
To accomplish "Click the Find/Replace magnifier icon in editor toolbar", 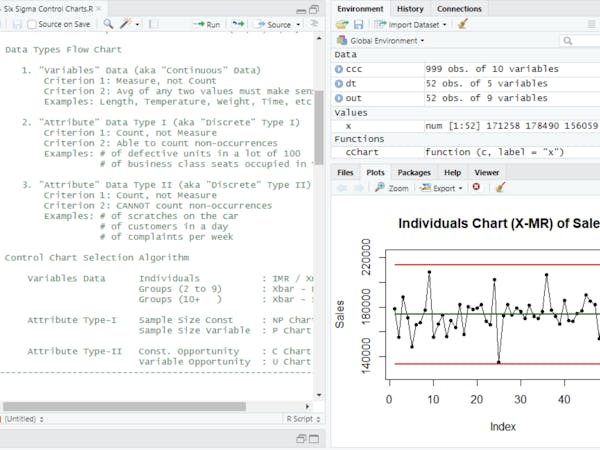I will [108, 24].
